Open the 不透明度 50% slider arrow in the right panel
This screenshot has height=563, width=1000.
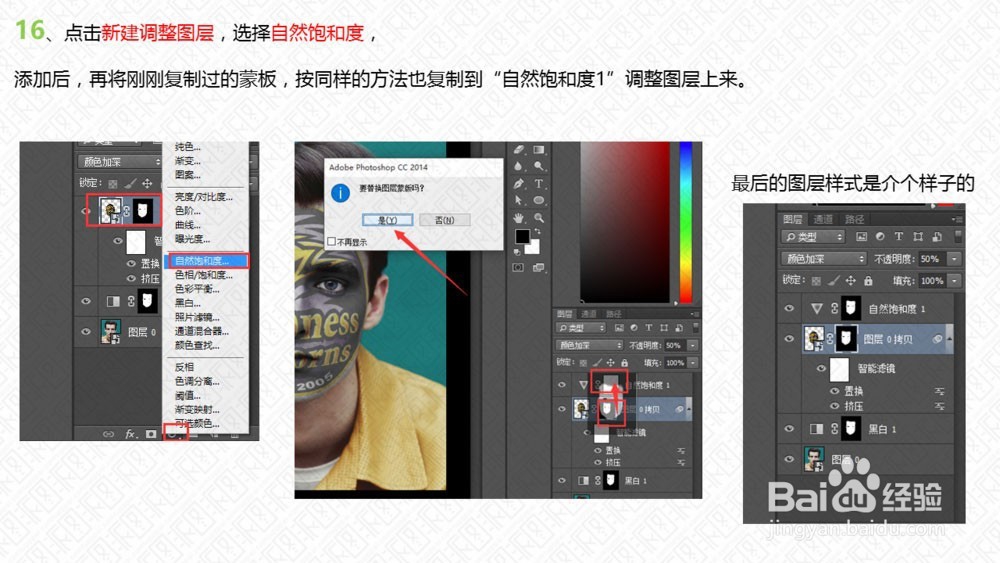point(954,259)
